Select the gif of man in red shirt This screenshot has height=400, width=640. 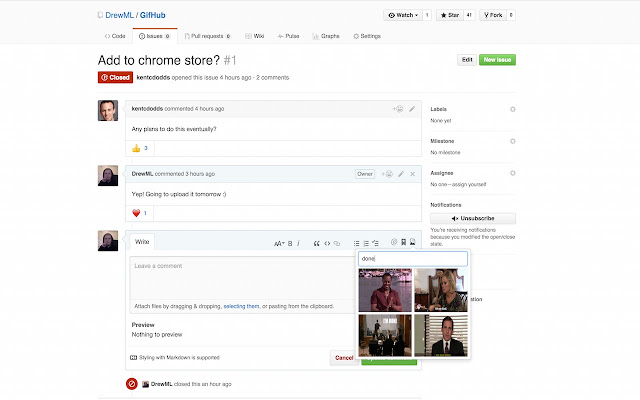385,290
